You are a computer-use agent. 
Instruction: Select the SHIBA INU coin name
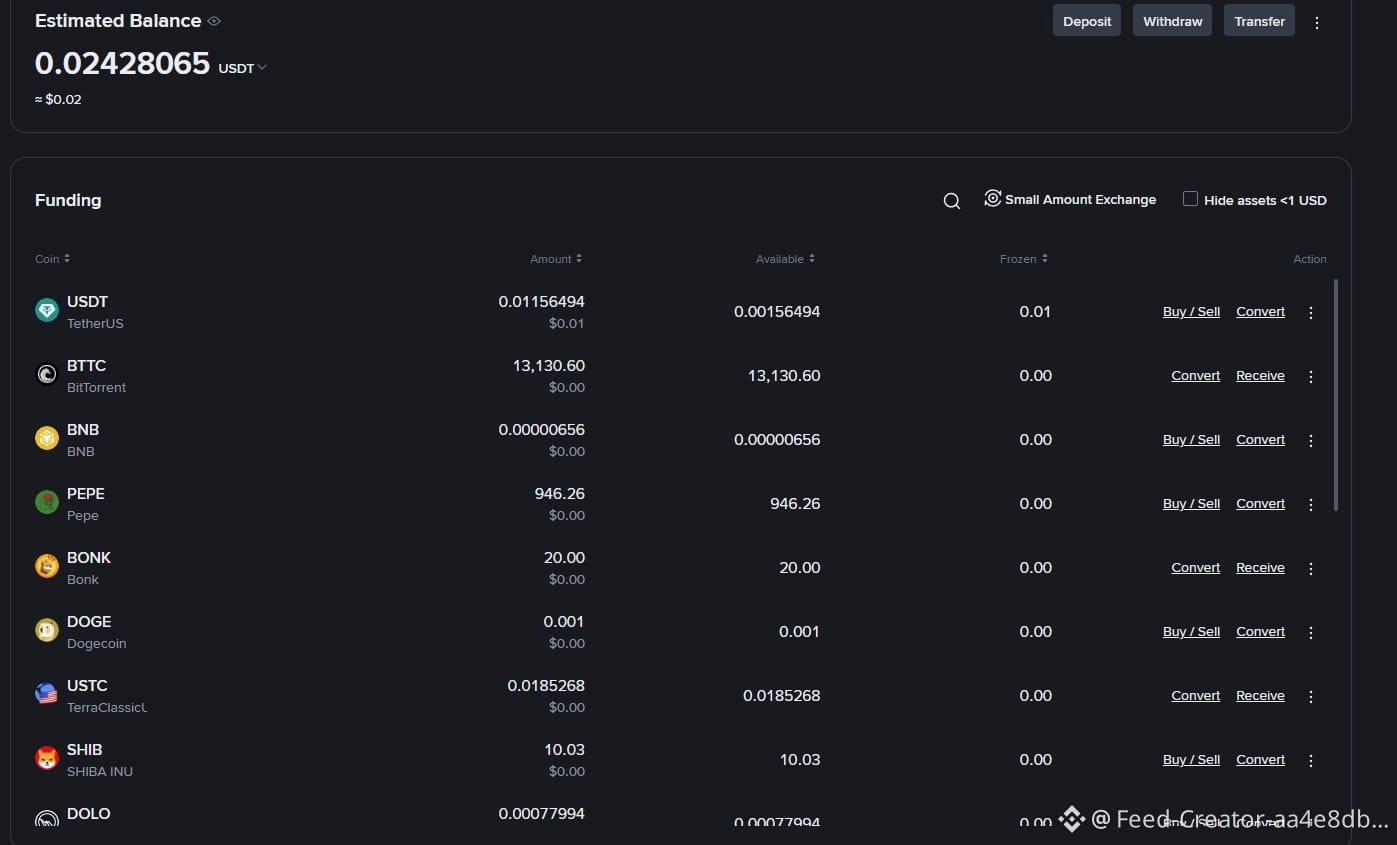(100, 772)
